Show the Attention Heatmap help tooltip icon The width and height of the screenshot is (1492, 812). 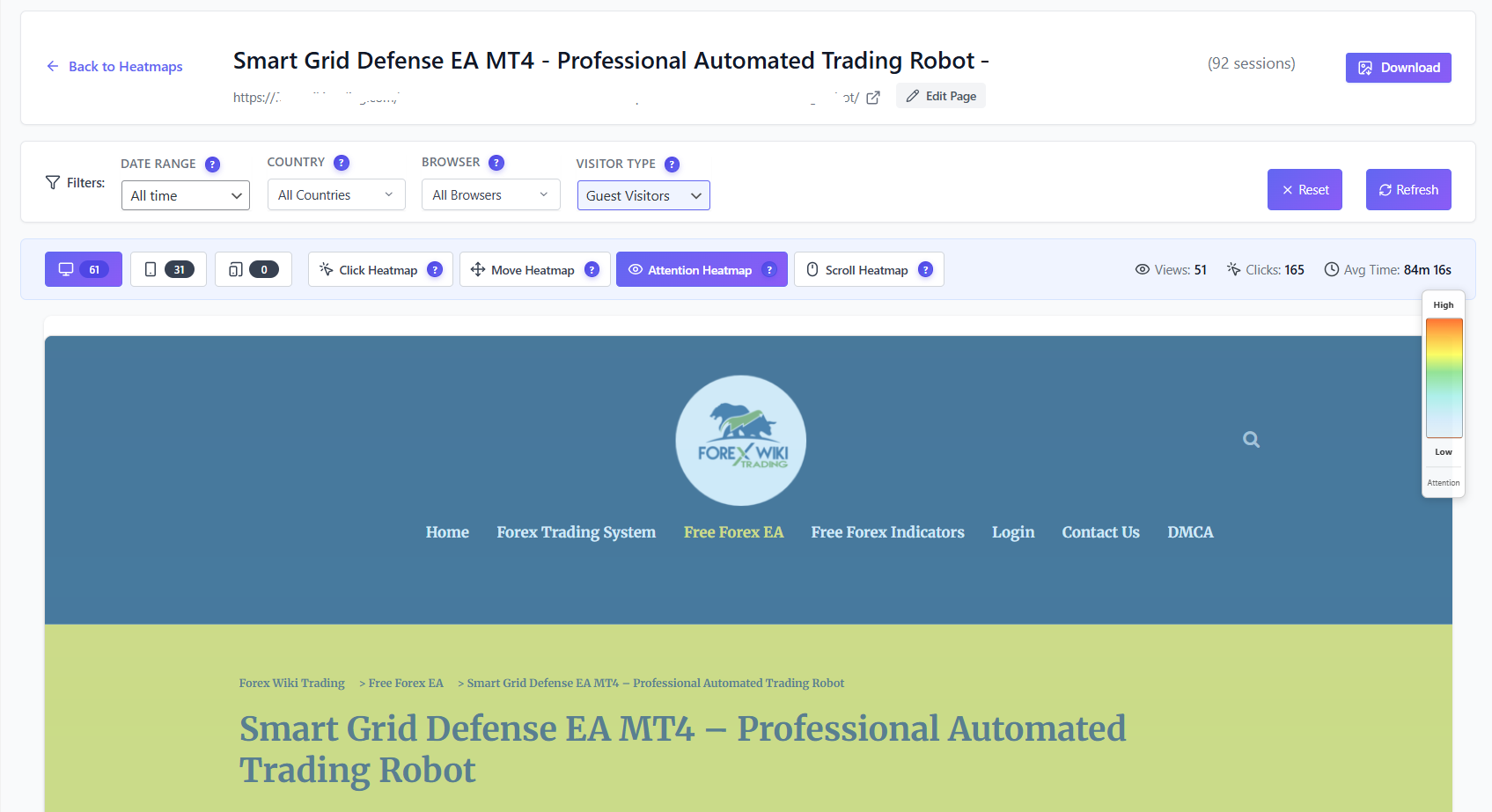(769, 270)
